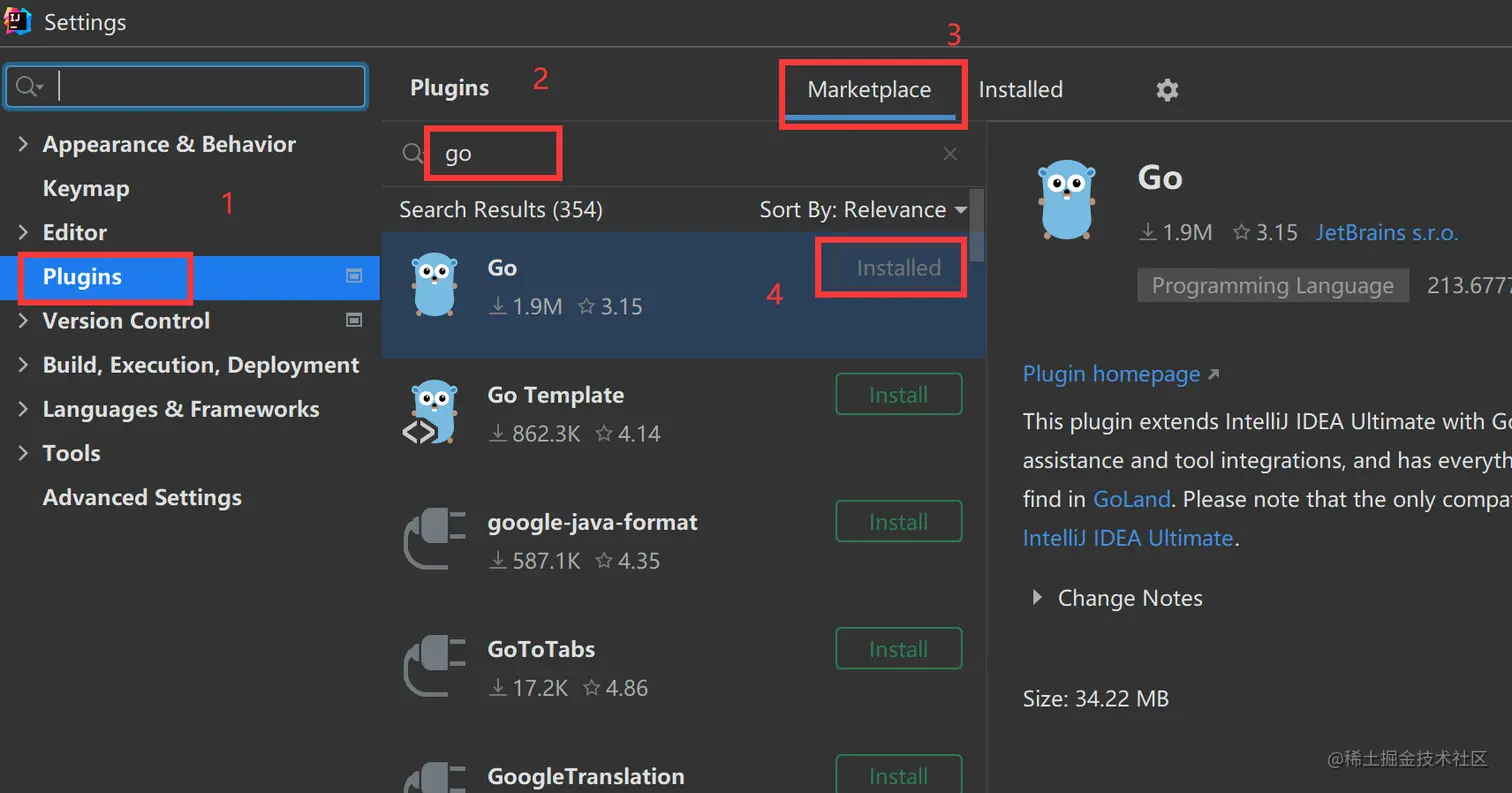Open the GoLand link in description

[1131, 499]
